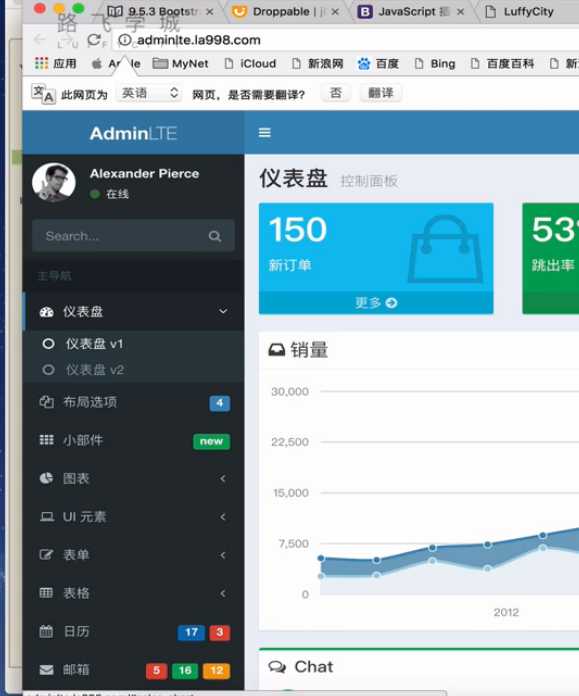Click the browser back arrow
Viewport: 579px width, 696px height.
point(40,40)
